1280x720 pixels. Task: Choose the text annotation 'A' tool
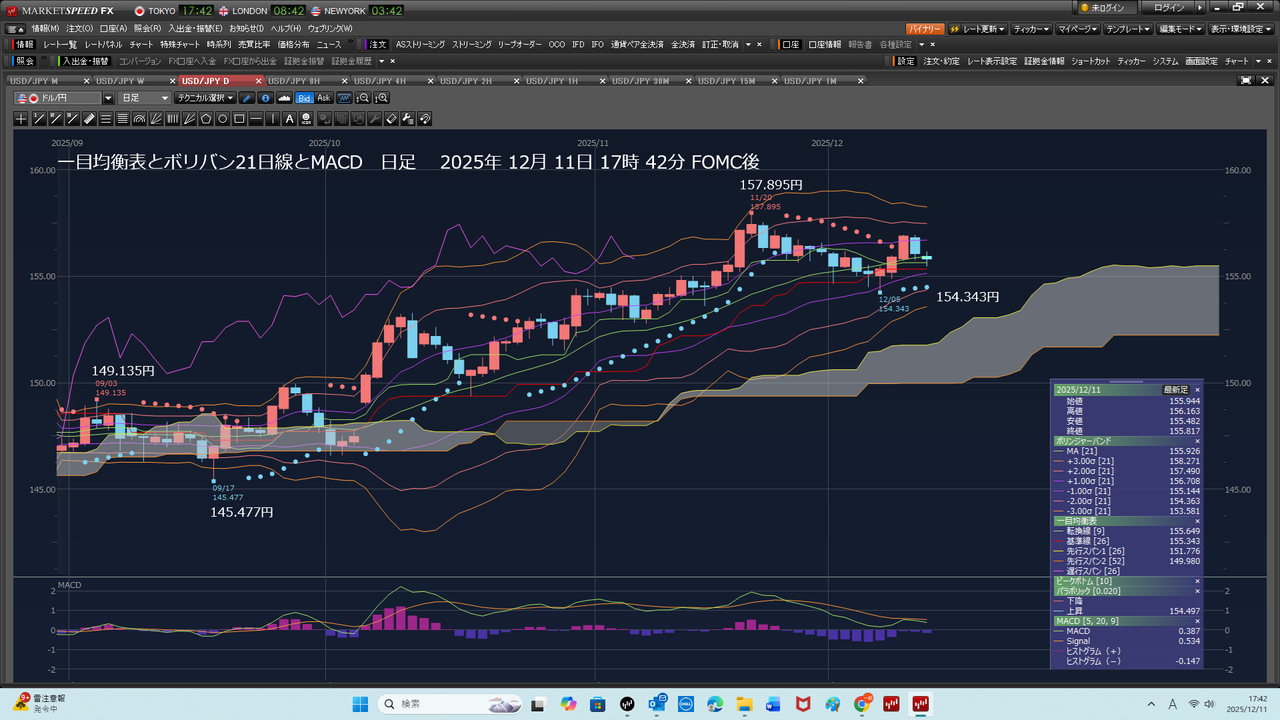[290, 119]
